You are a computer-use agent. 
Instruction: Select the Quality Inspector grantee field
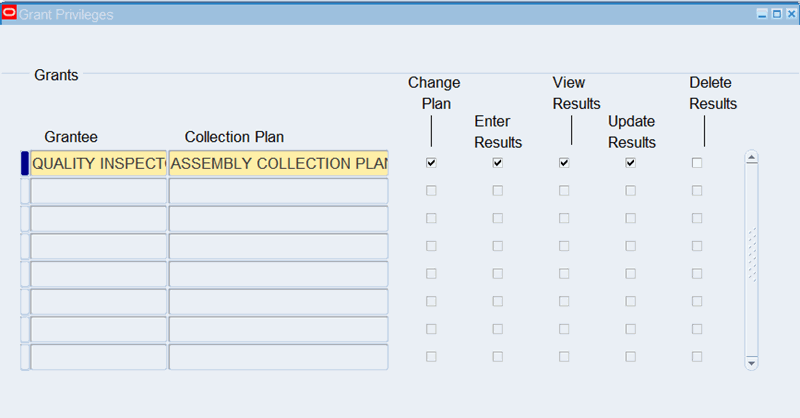(x=98, y=163)
